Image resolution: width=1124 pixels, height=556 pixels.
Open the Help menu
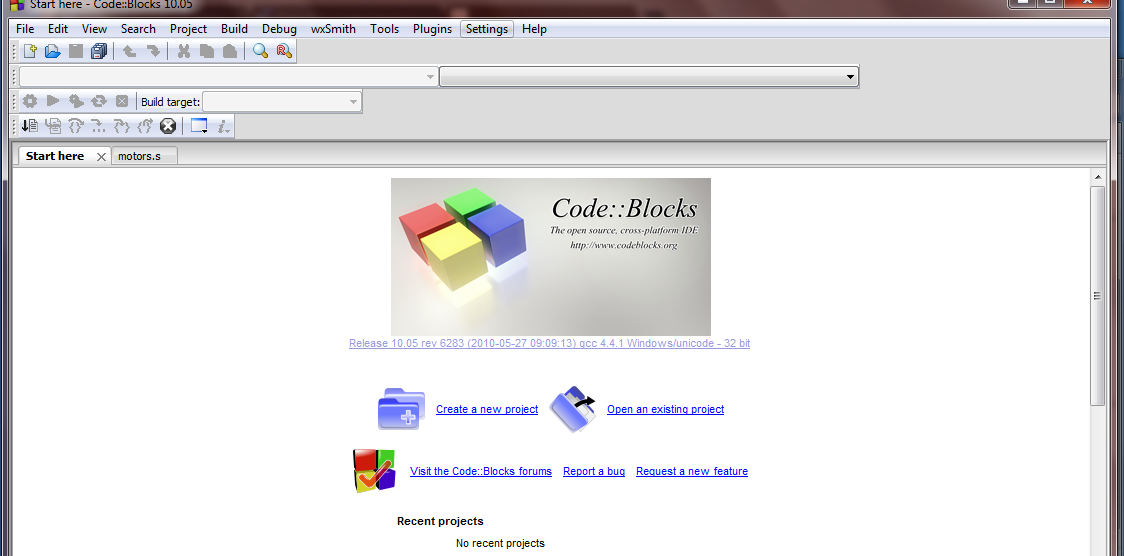click(534, 29)
